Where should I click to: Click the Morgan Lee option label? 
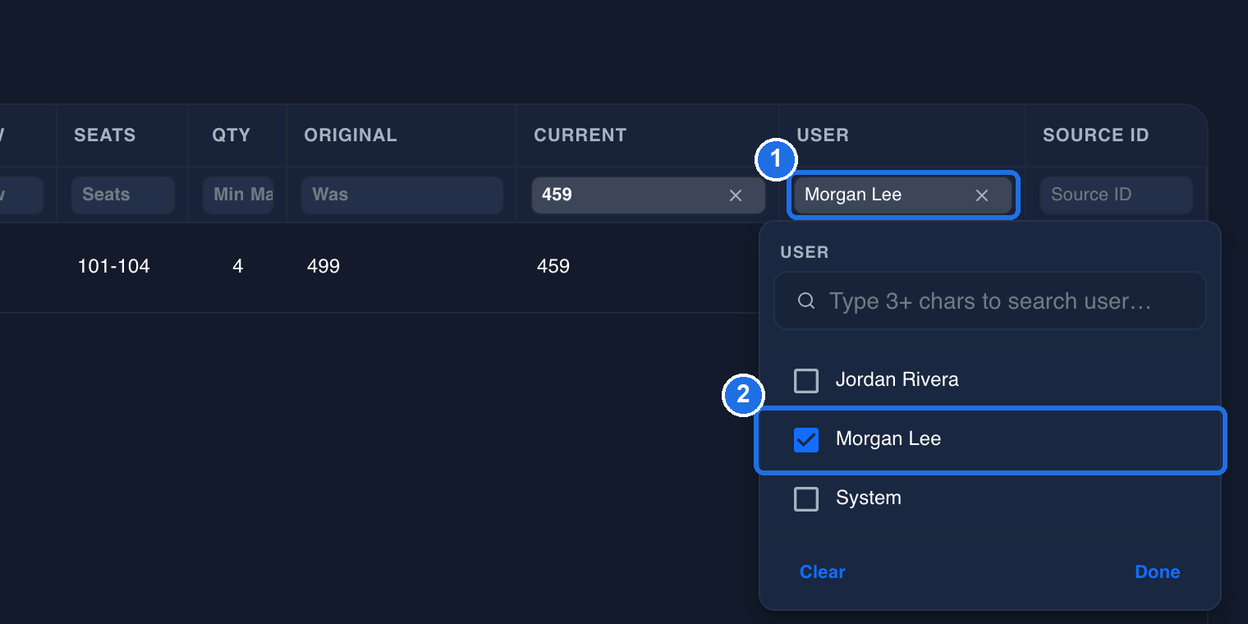(888, 439)
